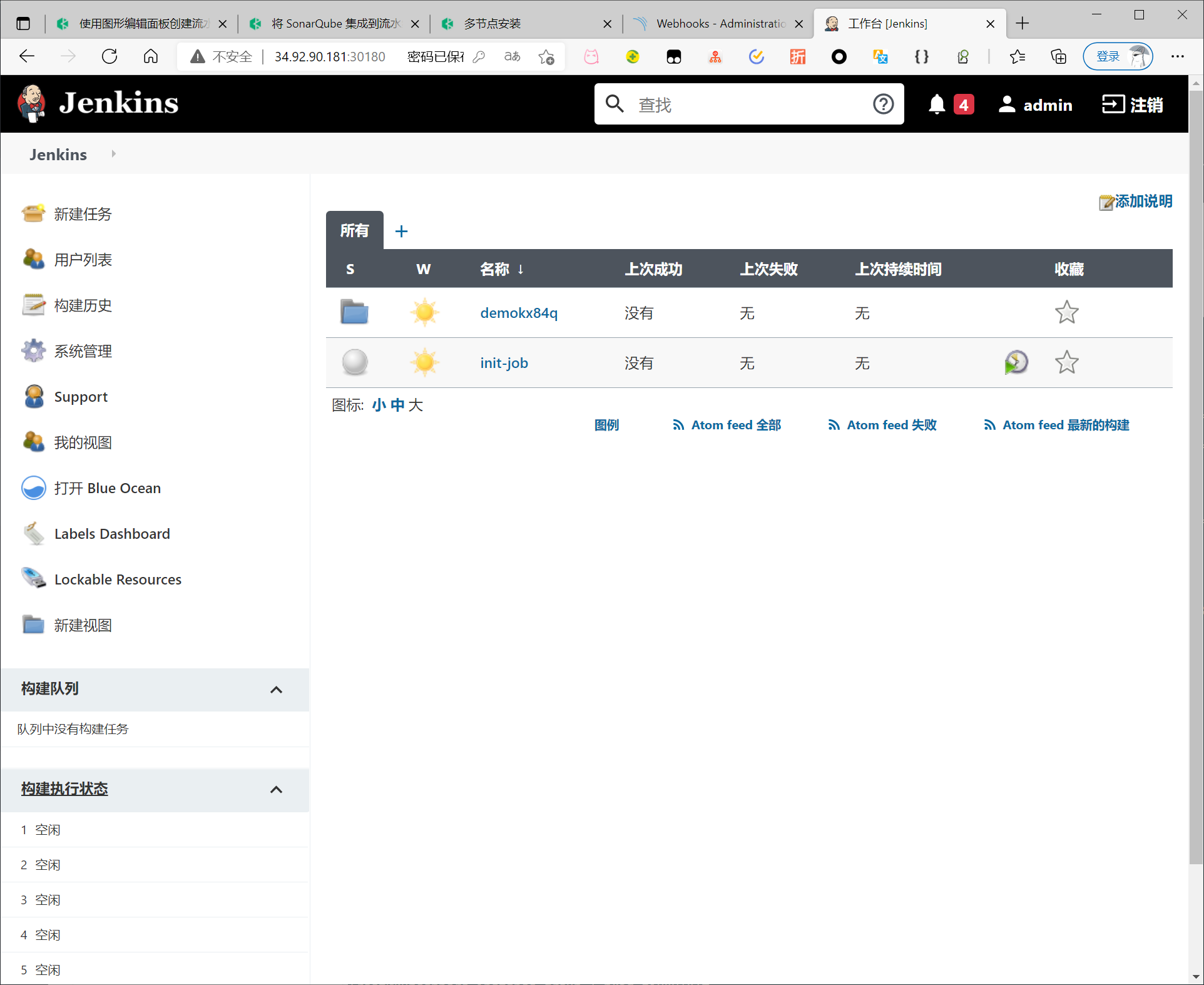
Task: Open notifications bell with 4 alerts
Action: [937, 105]
